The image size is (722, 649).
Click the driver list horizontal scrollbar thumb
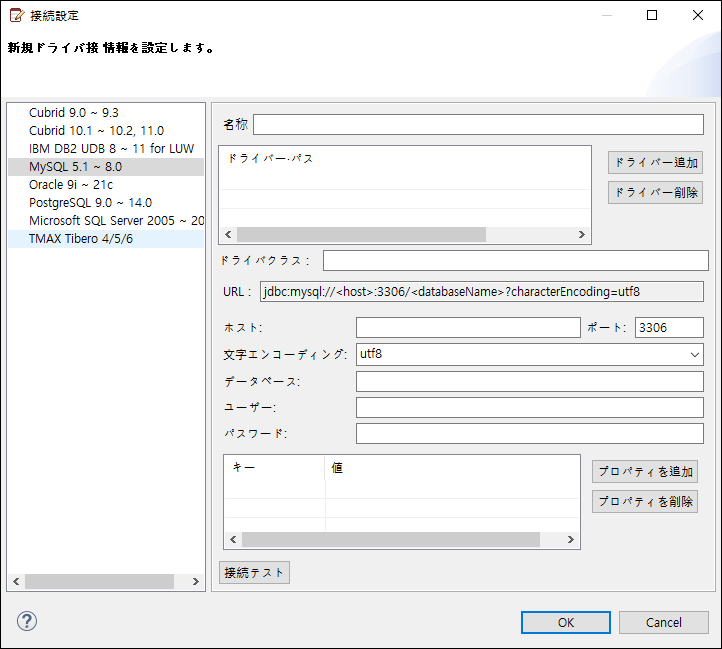pos(99,581)
